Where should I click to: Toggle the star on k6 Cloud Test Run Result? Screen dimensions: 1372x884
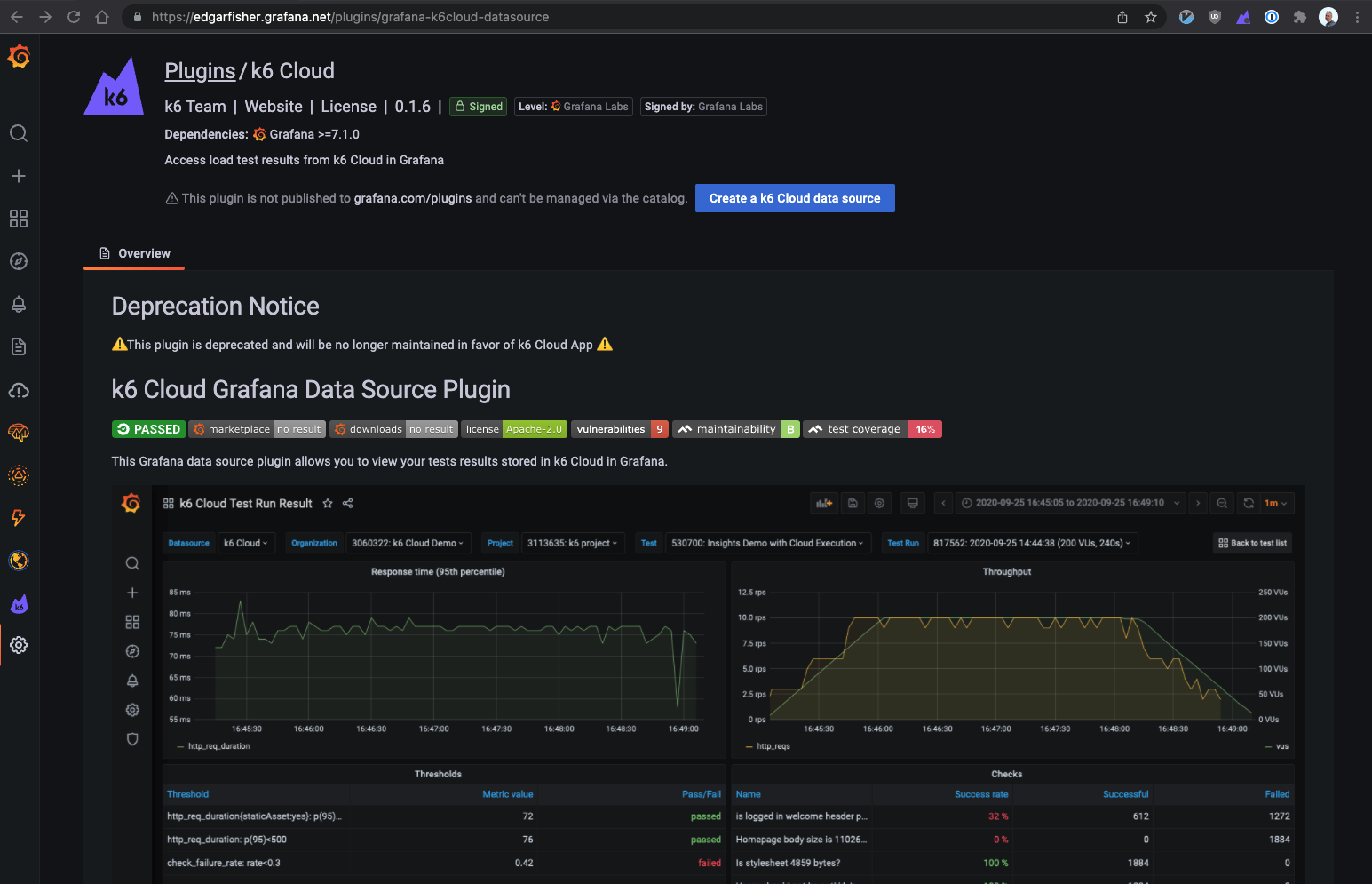click(328, 503)
